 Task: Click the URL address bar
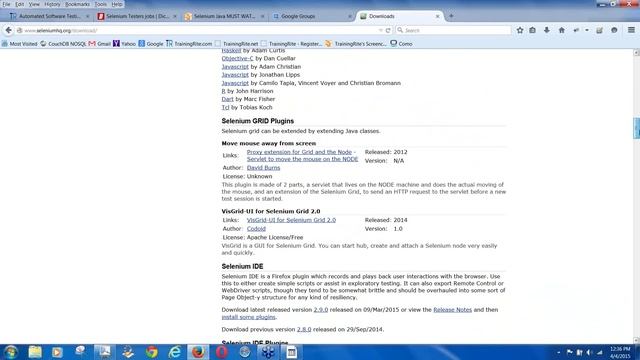click(x=200, y=30)
